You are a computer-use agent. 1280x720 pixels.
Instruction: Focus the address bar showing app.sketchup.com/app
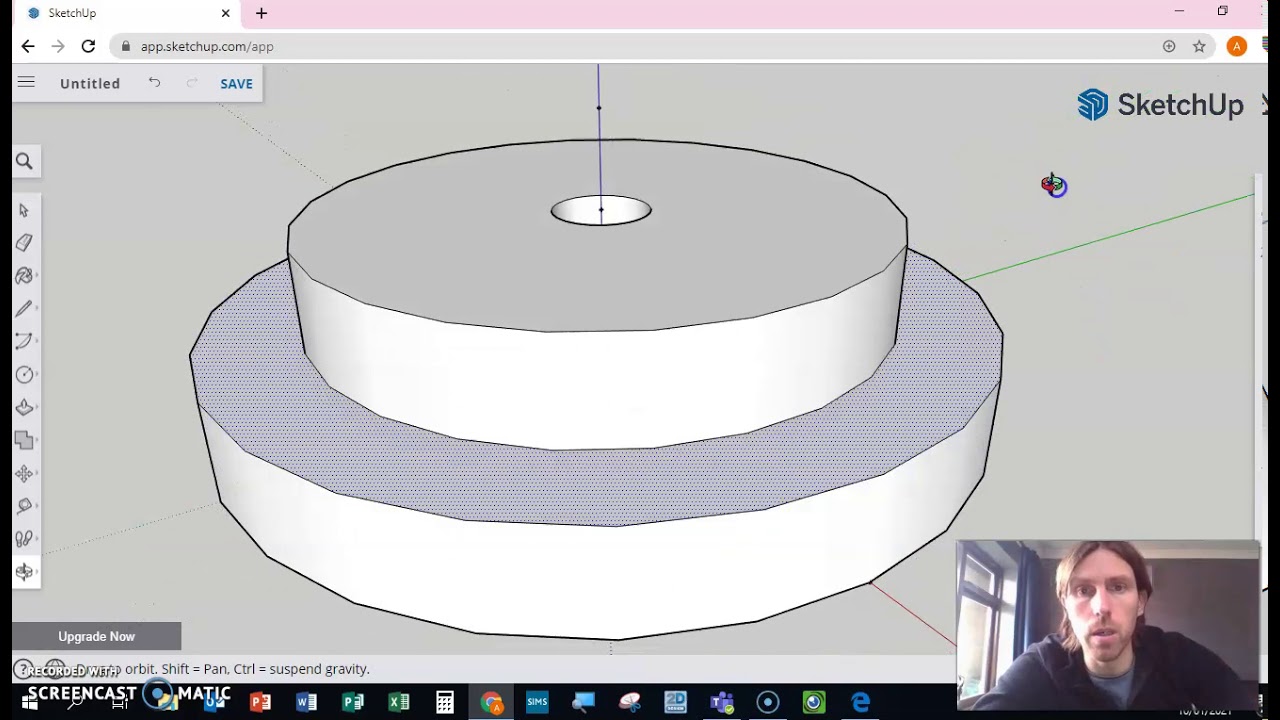coord(640,46)
